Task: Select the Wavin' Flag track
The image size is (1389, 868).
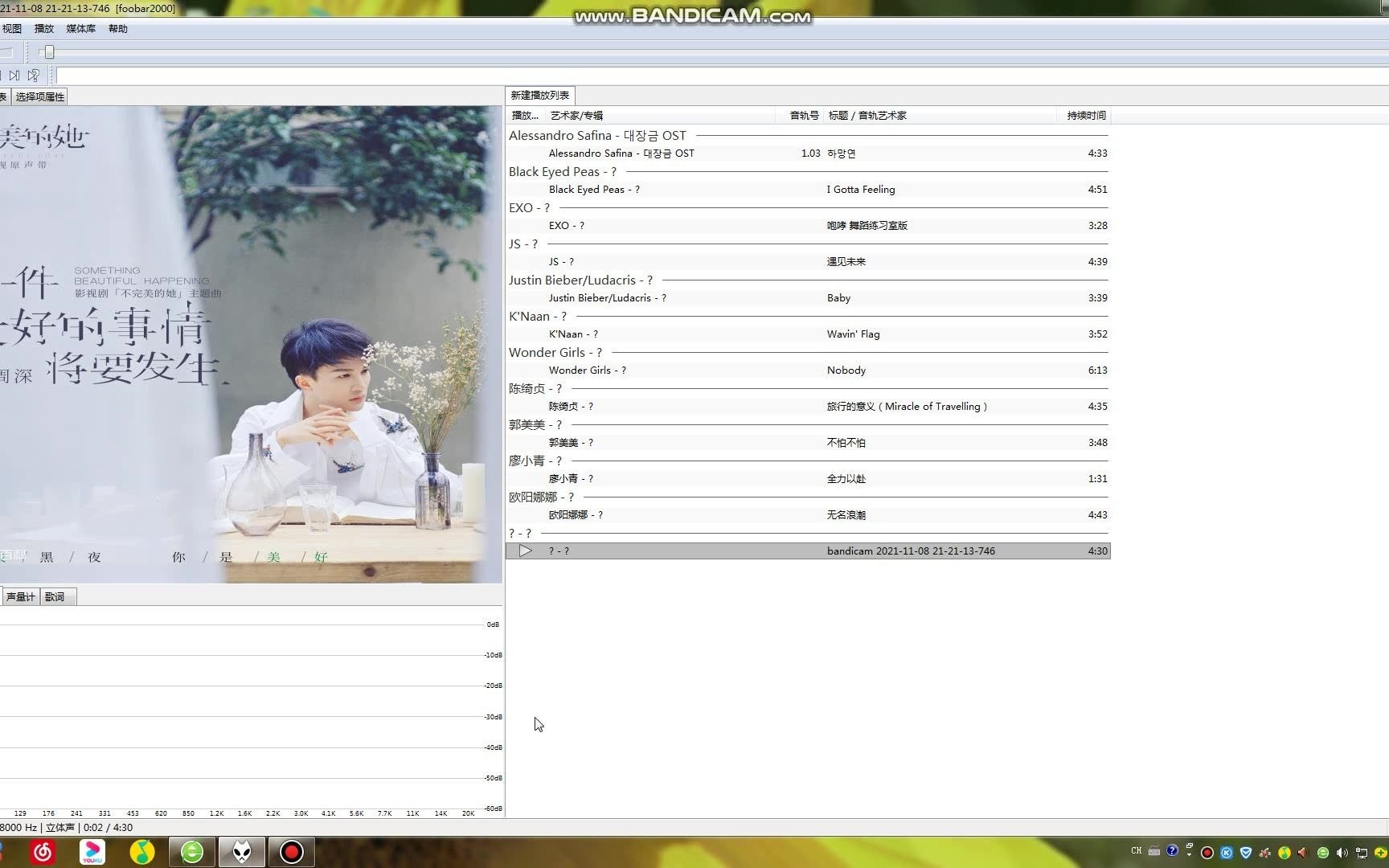Action: tap(808, 334)
